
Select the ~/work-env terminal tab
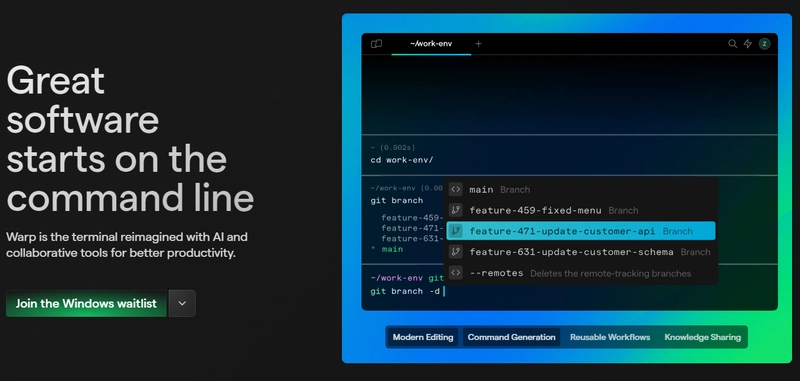[x=431, y=44]
